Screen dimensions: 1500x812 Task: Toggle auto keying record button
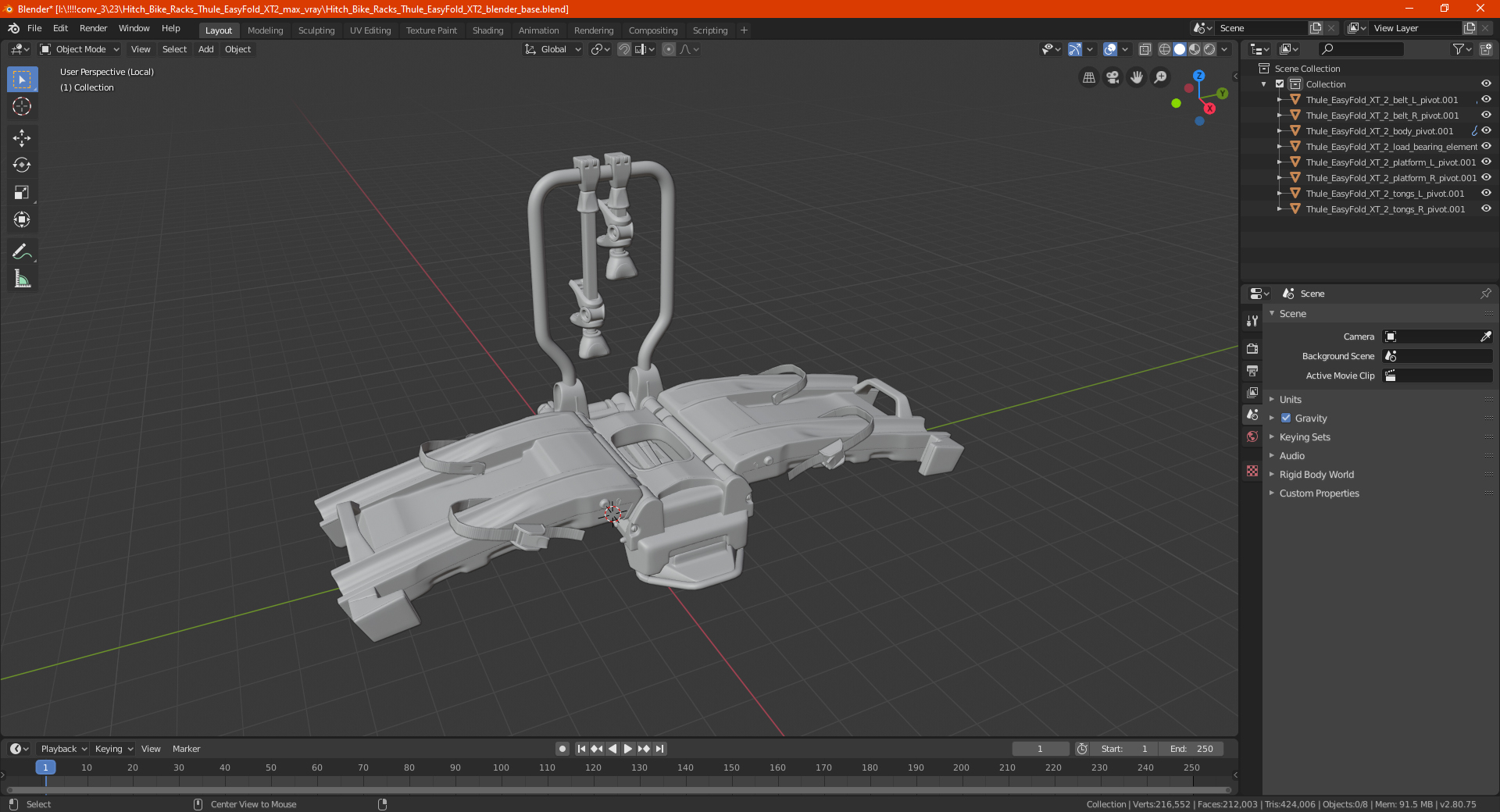click(x=562, y=749)
